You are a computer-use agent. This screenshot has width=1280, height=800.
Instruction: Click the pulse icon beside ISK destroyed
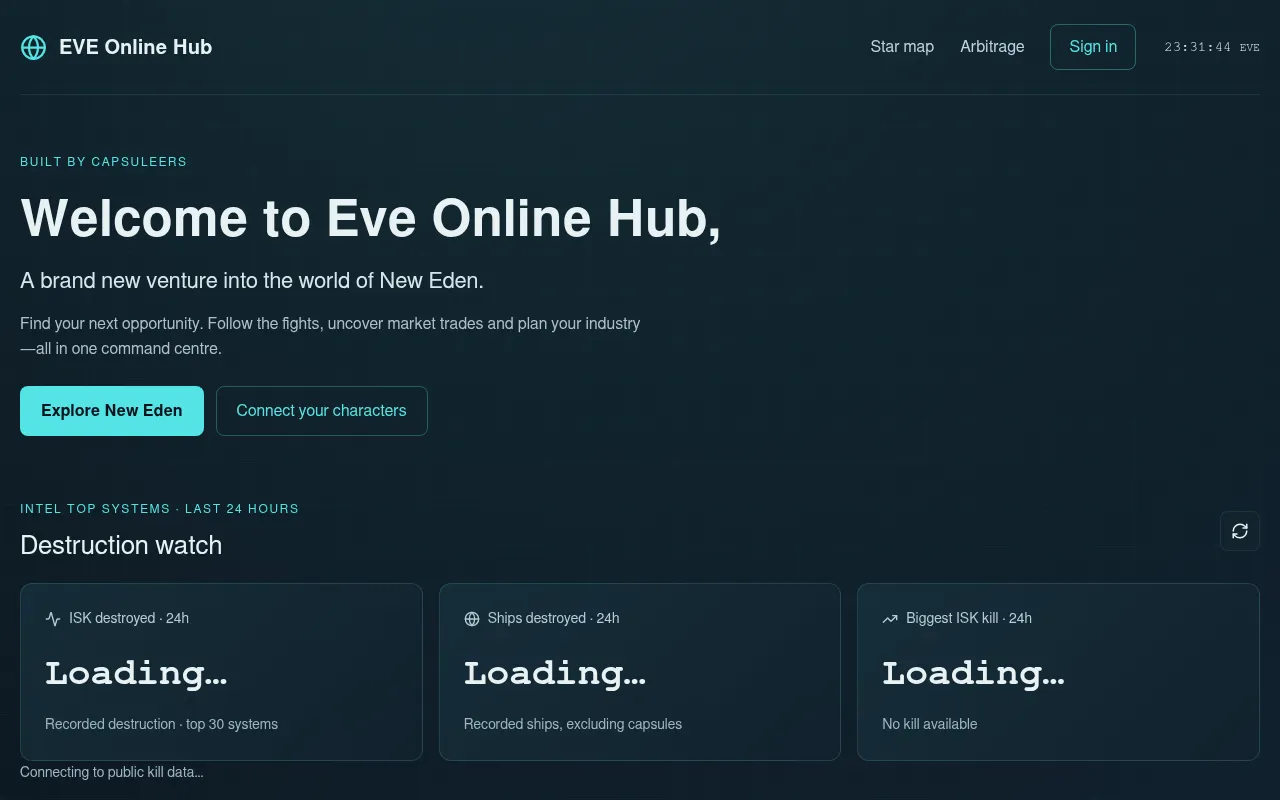[53, 619]
